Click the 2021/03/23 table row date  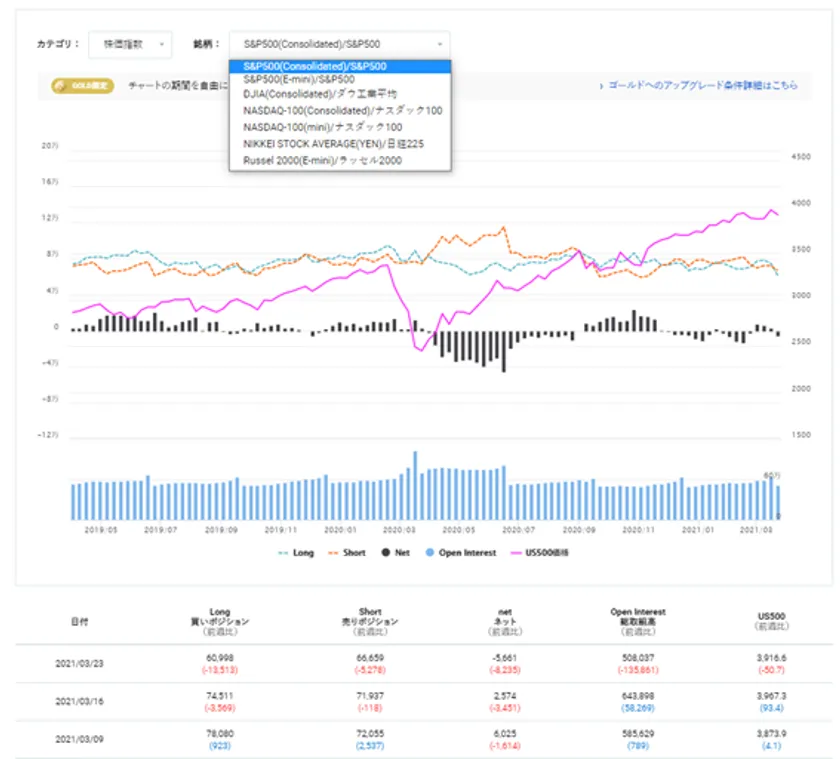click(80, 662)
